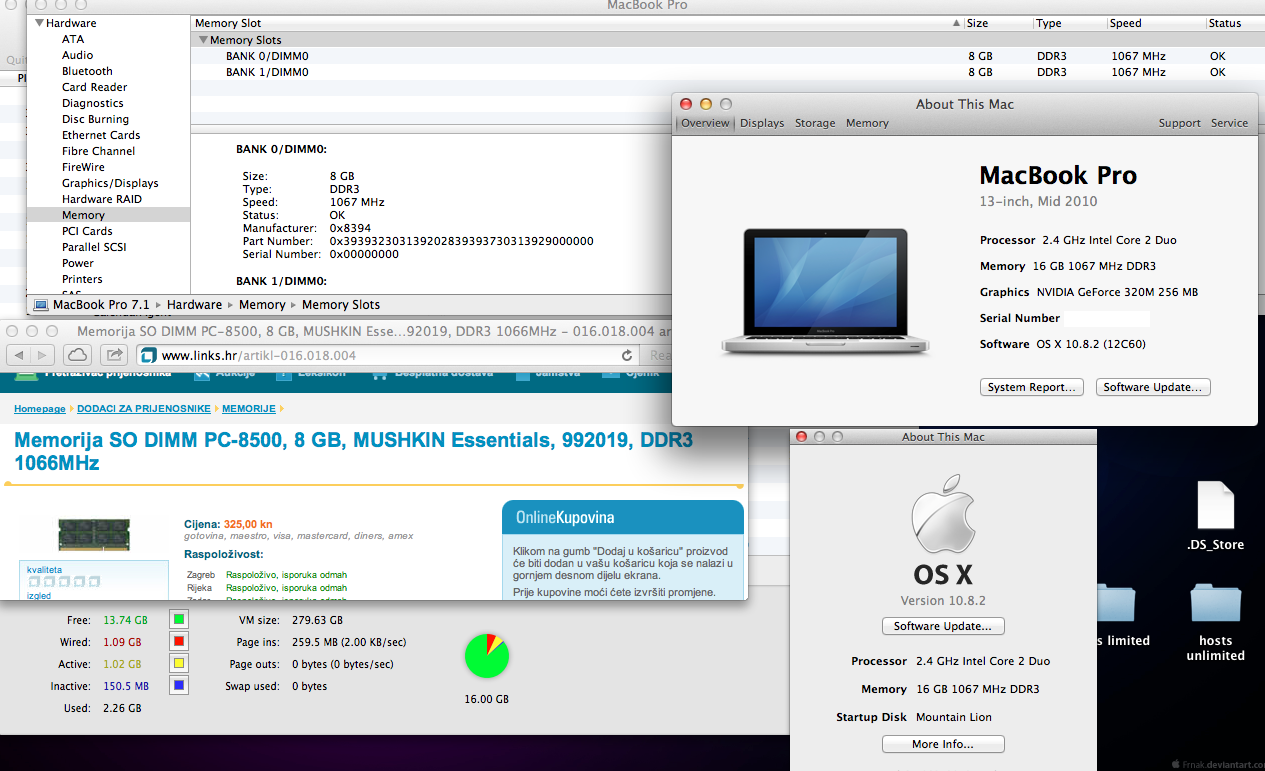The image size is (1265, 771).
Task: Click System Report… button
Action: (x=1032, y=387)
